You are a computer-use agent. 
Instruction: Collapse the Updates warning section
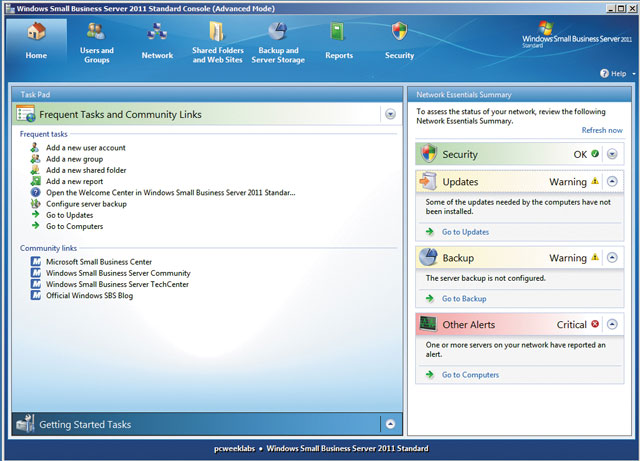(x=612, y=181)
